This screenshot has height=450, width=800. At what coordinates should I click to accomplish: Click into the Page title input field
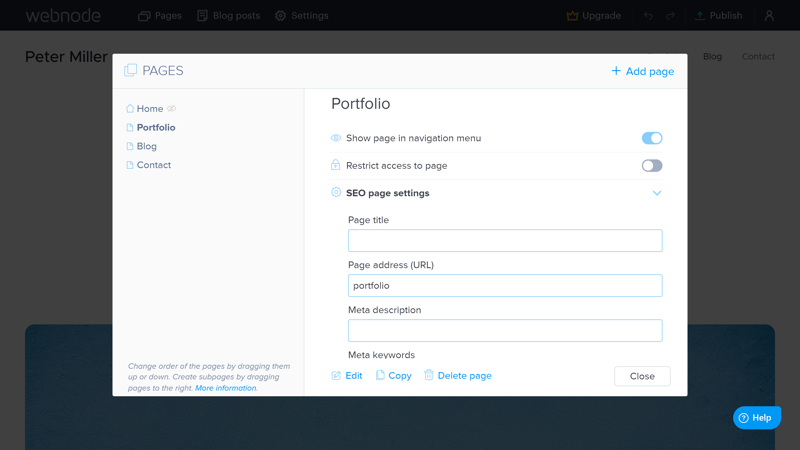pos(505,240)
